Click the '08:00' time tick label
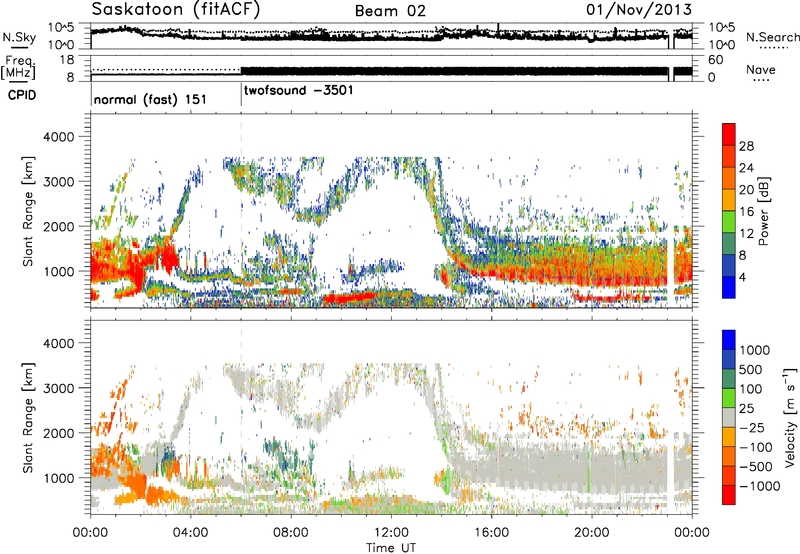Viewport: 800px width, 554px height. click(291, 533)
